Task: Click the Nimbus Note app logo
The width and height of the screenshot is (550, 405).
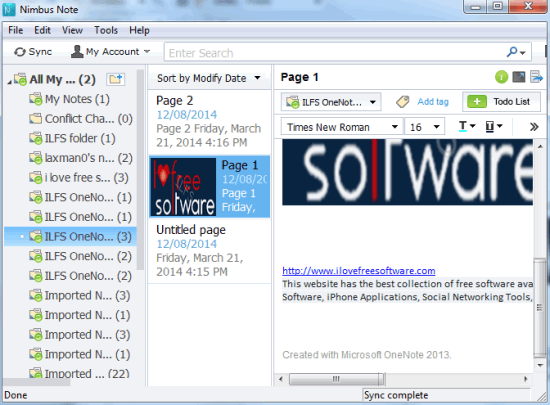Action: [x=9, y=9]
